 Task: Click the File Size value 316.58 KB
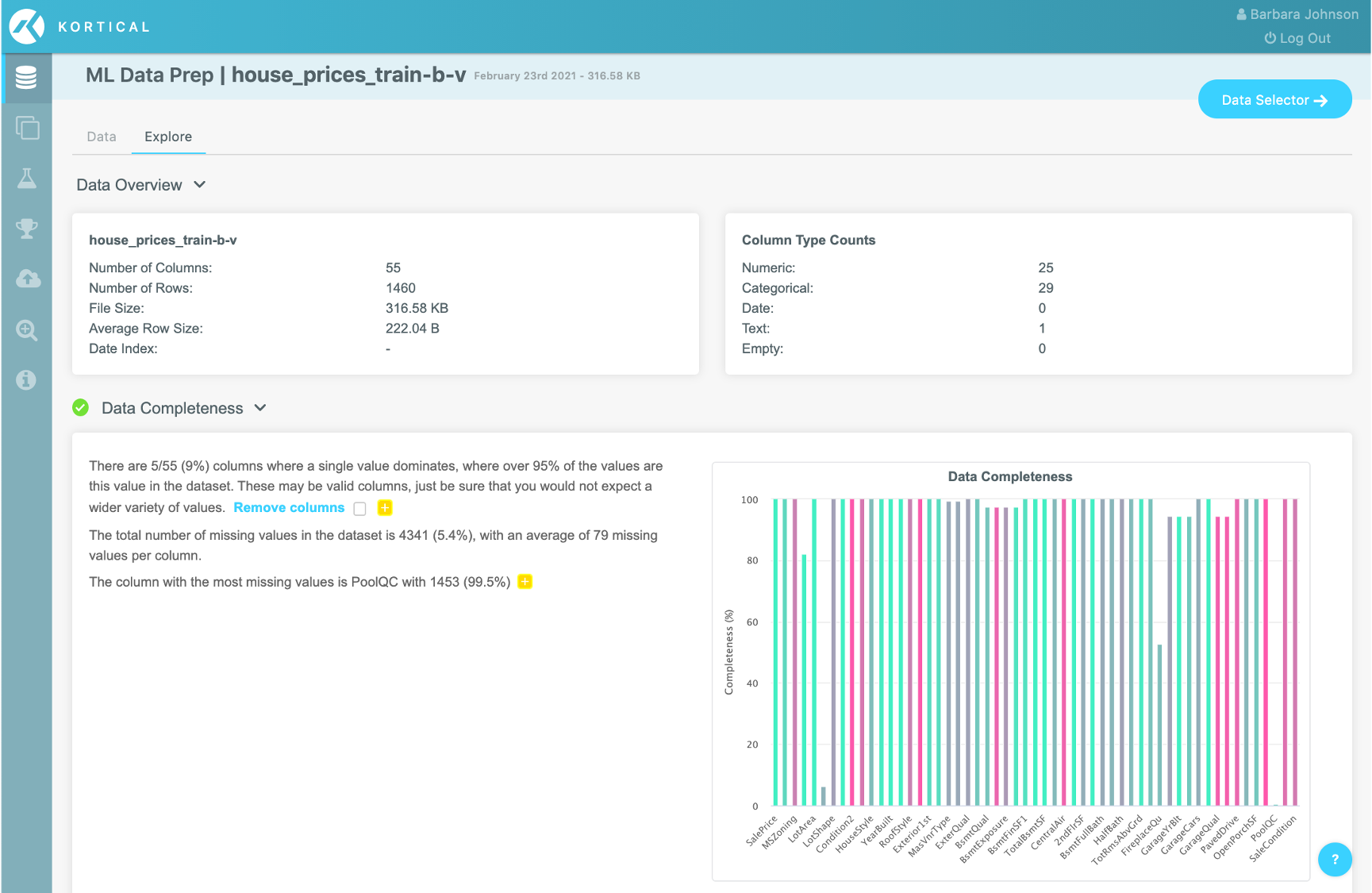coord(417,308)
